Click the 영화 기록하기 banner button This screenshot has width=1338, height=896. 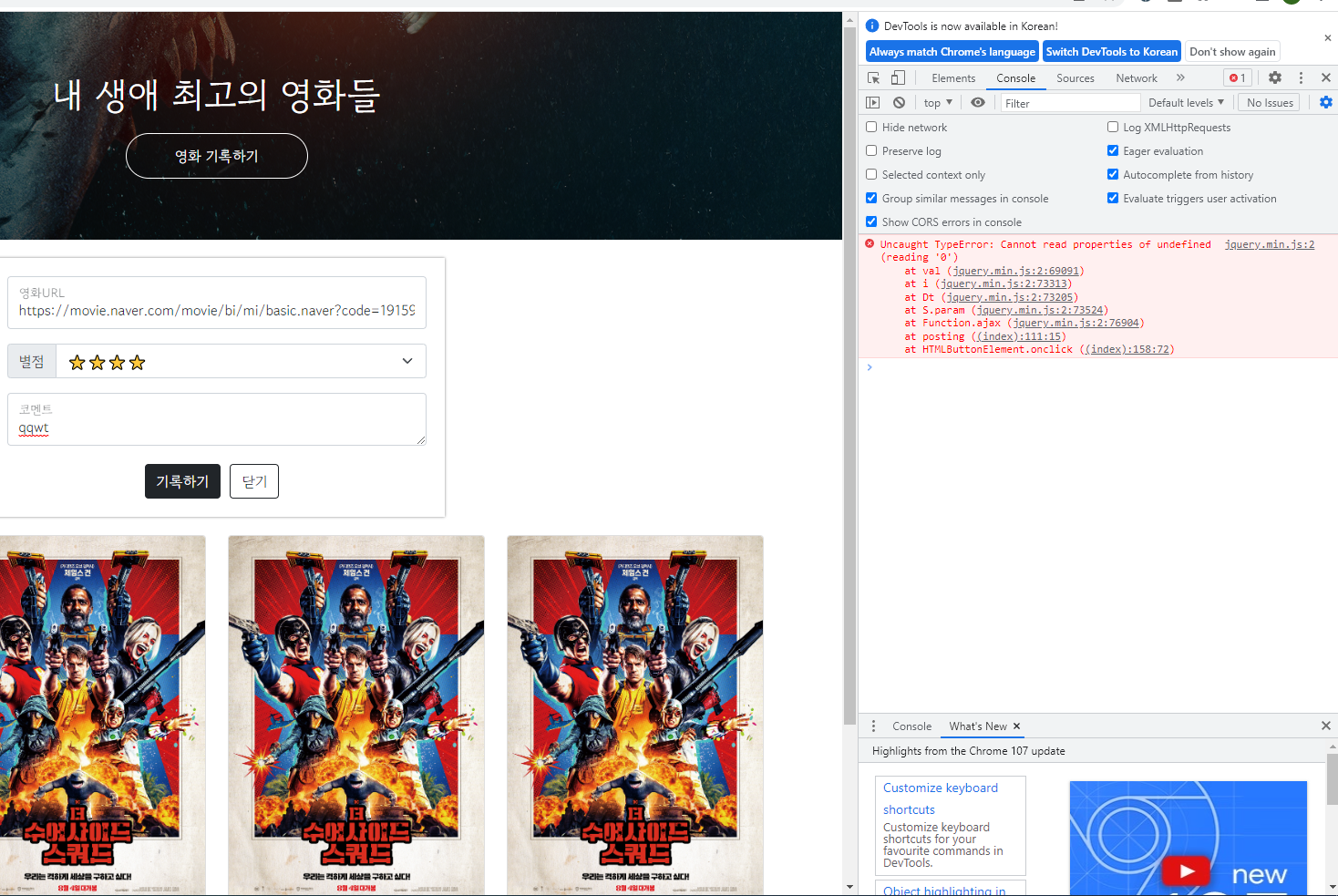coord(217,156)
